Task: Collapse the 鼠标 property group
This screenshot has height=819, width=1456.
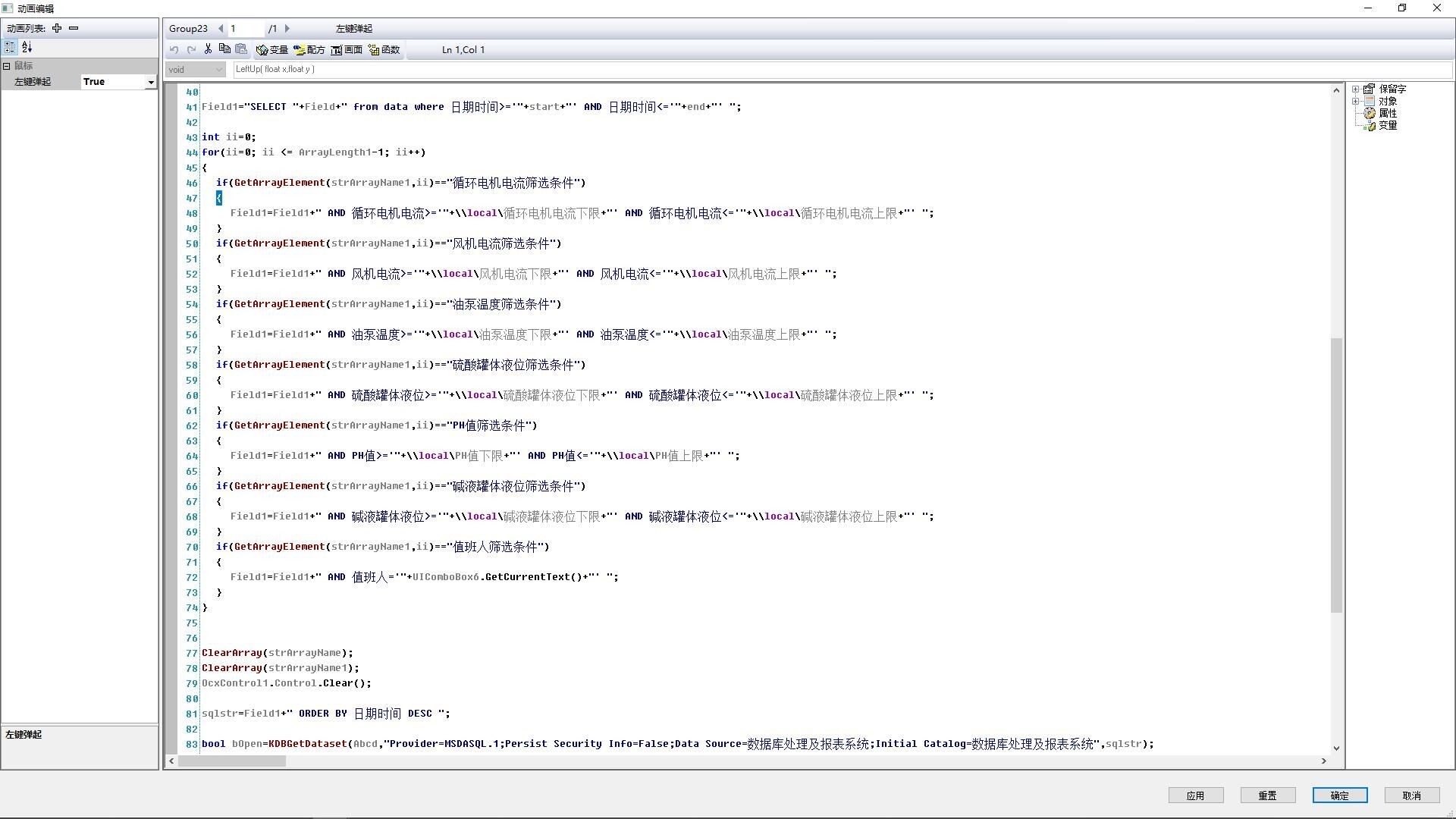Action: (7, 66)
